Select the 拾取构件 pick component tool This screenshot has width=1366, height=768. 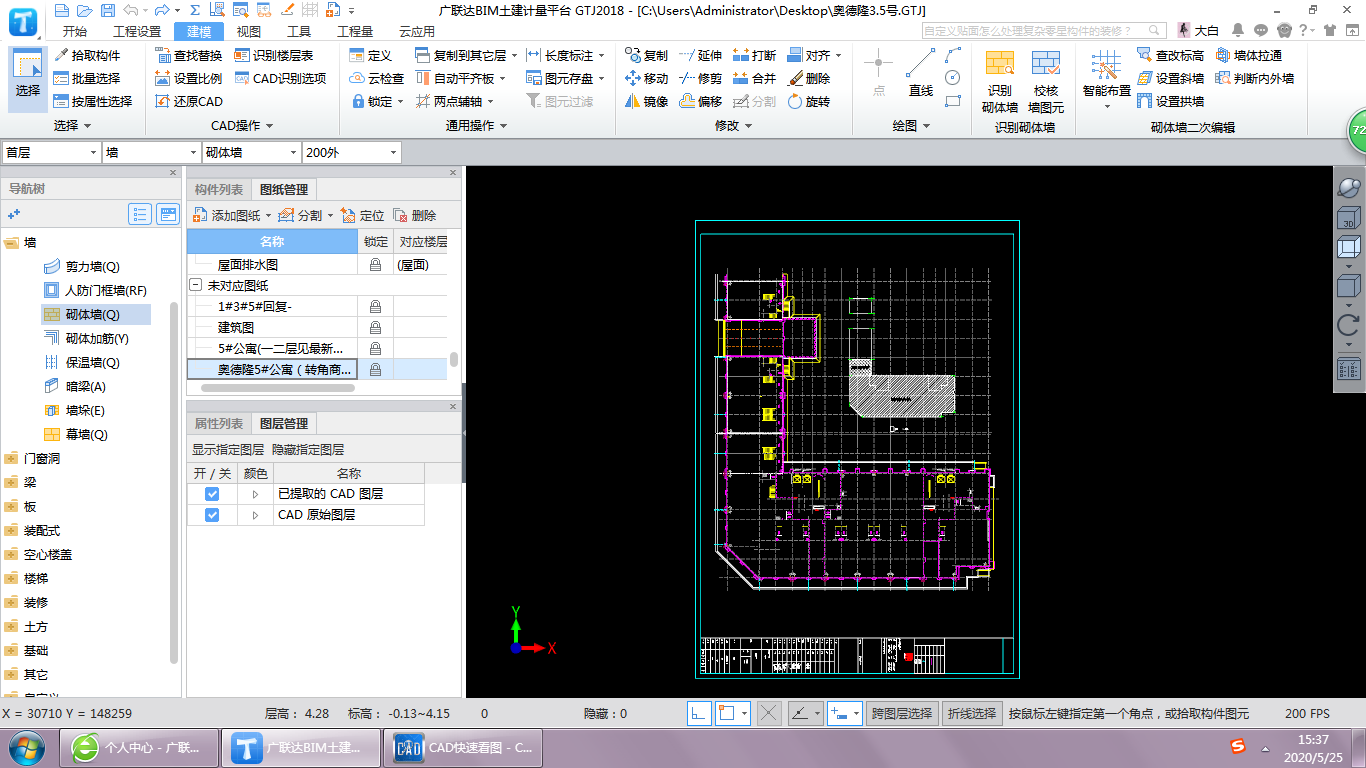pyautogui.click(x=87, y=55)
